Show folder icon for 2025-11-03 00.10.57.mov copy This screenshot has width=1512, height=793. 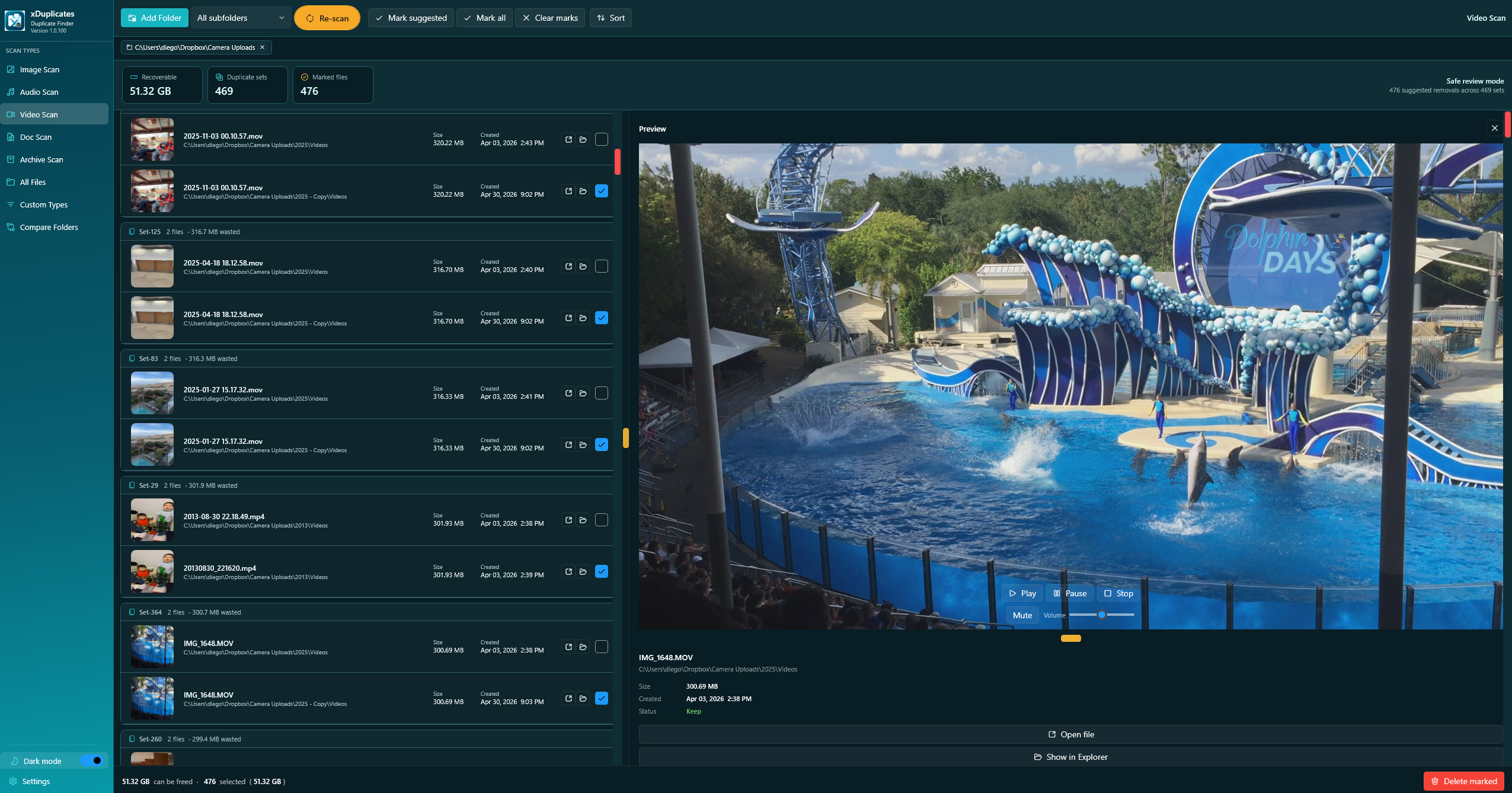click(583, 191)
